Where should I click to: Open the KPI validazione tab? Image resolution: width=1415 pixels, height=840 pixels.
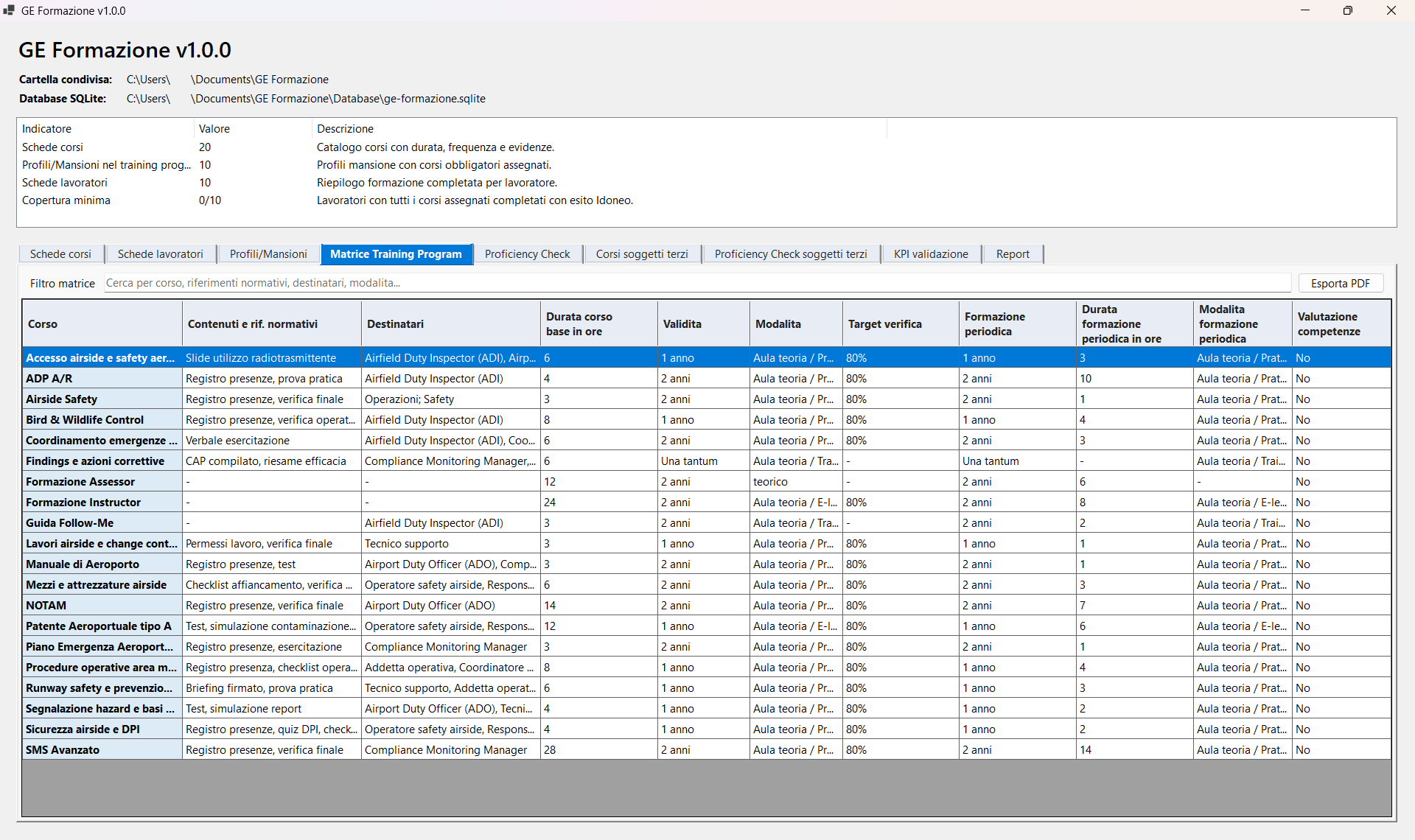pyautogui.click(x=931, y=254)
